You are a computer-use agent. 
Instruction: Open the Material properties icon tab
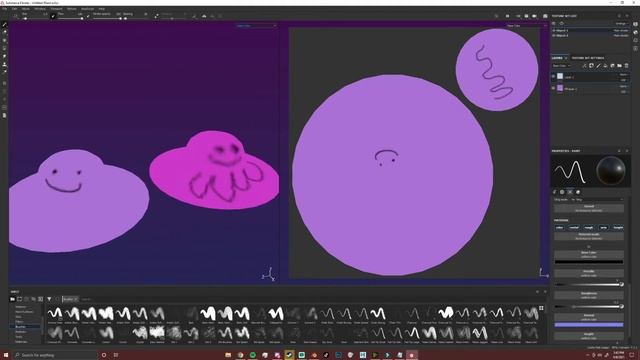point(578,192)
